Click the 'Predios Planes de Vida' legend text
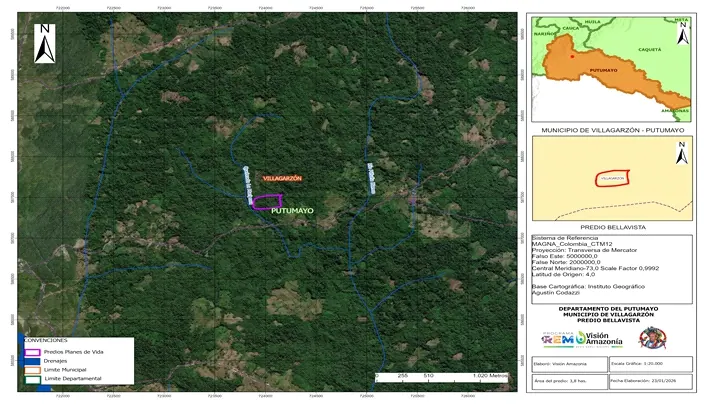709x404 pixels. click(73, 352)
